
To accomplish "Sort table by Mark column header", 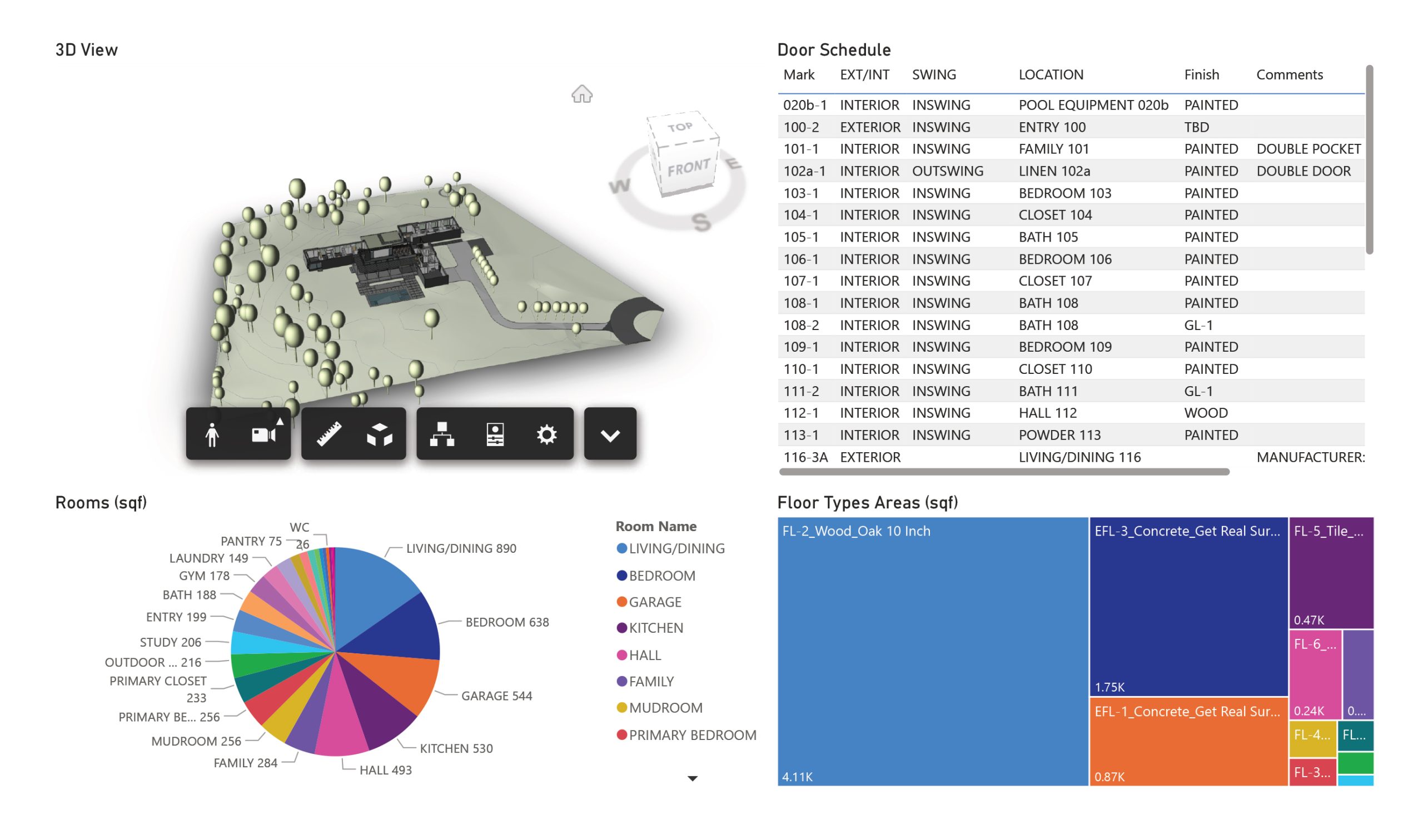I will tap(798, 74).
